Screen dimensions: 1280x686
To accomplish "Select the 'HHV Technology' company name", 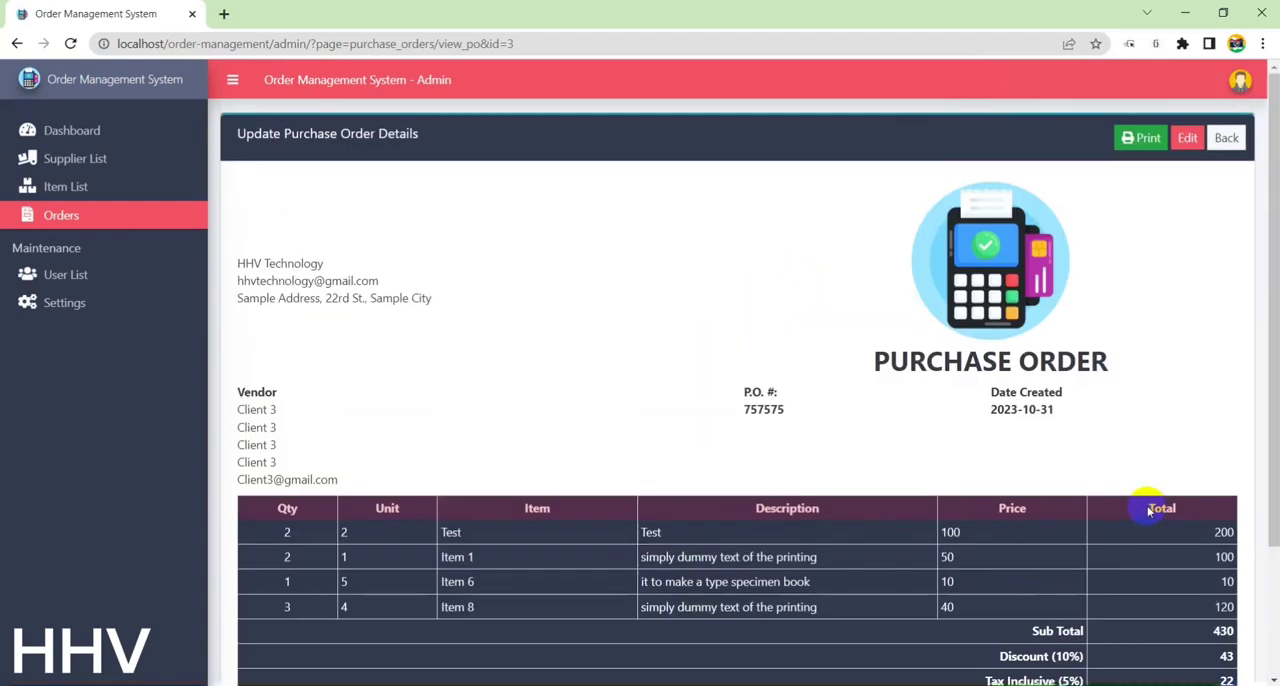I will (x=280, y=263).
